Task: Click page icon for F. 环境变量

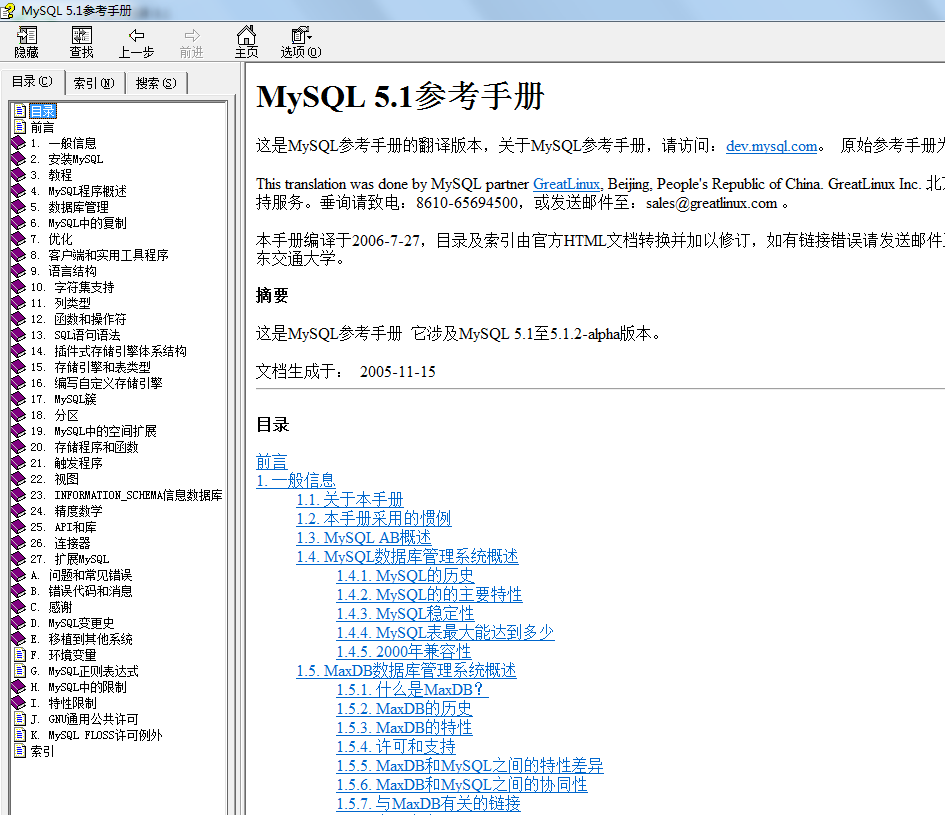Action: (20, 655)
